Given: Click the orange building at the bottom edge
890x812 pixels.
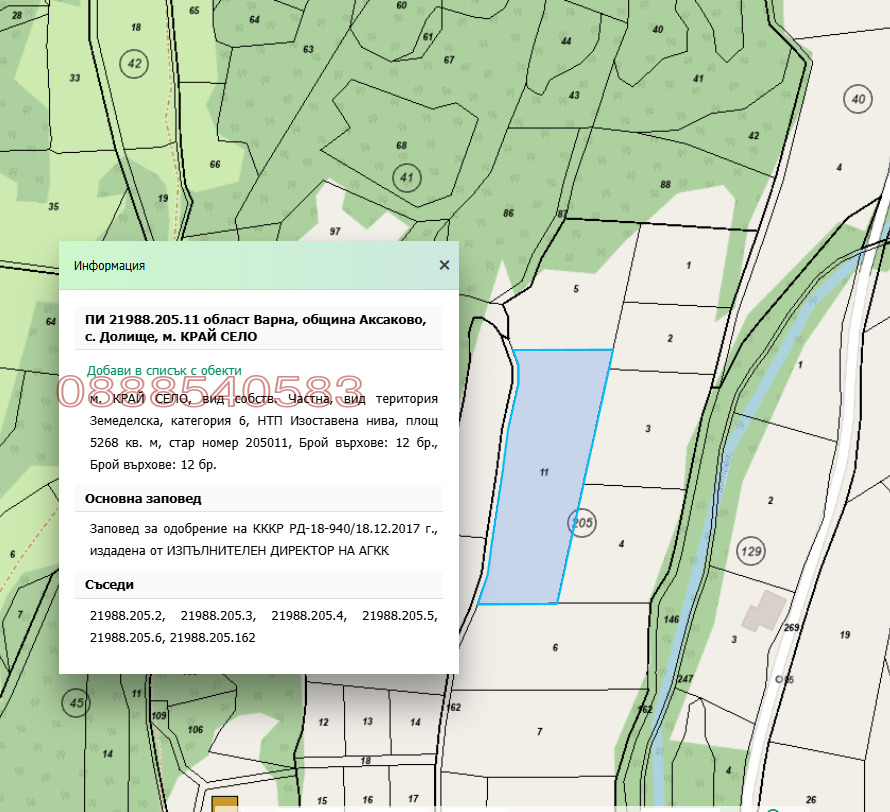Looking at the screenshot, I should pyautogui.click(x=226, y=804).
